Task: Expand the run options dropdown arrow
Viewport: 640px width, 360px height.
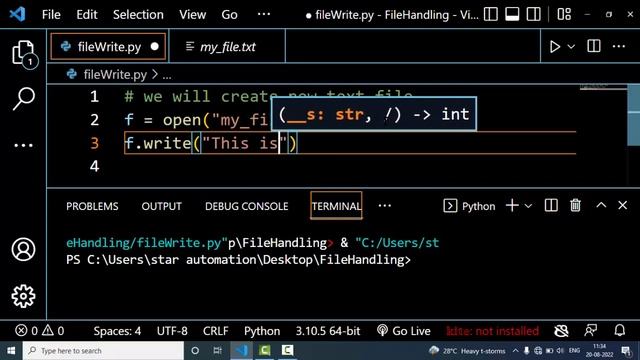Action: 571,47
